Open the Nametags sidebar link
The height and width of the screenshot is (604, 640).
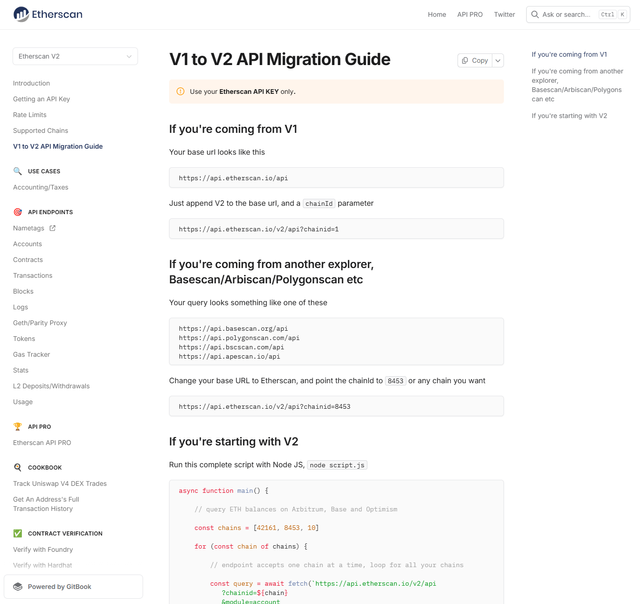[x=28, y=228]
